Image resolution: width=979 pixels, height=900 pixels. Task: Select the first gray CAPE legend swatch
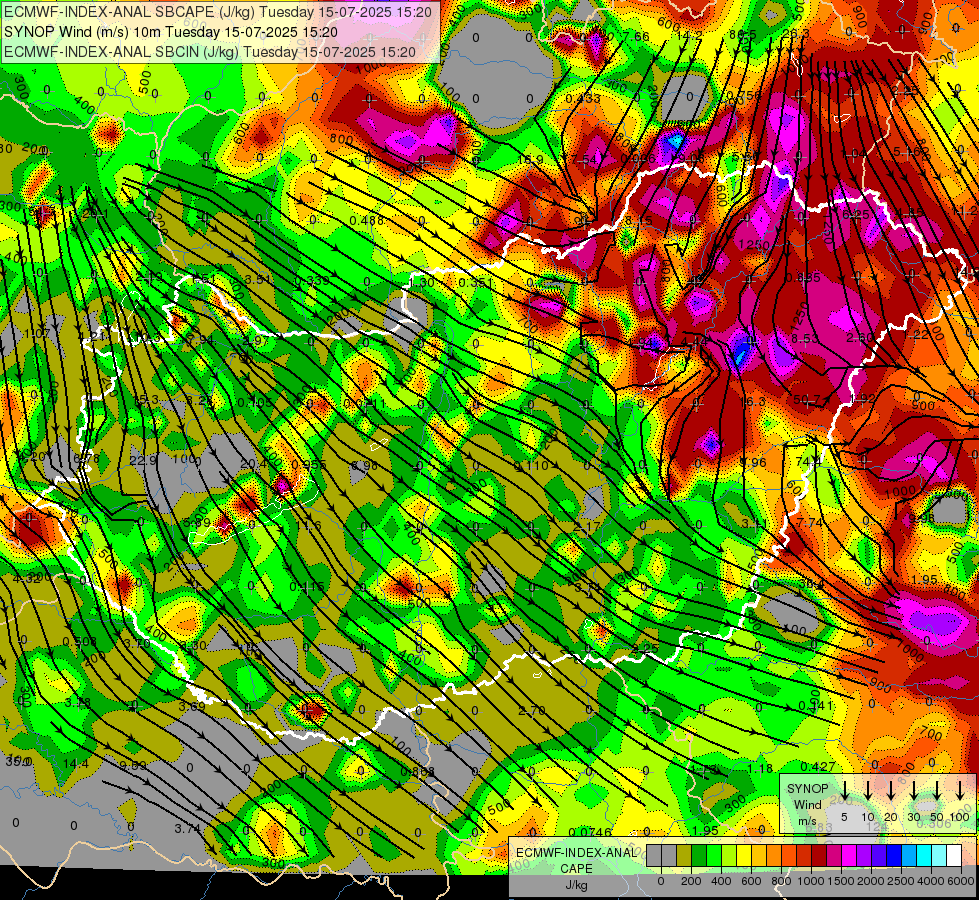[x=654, y=855]
